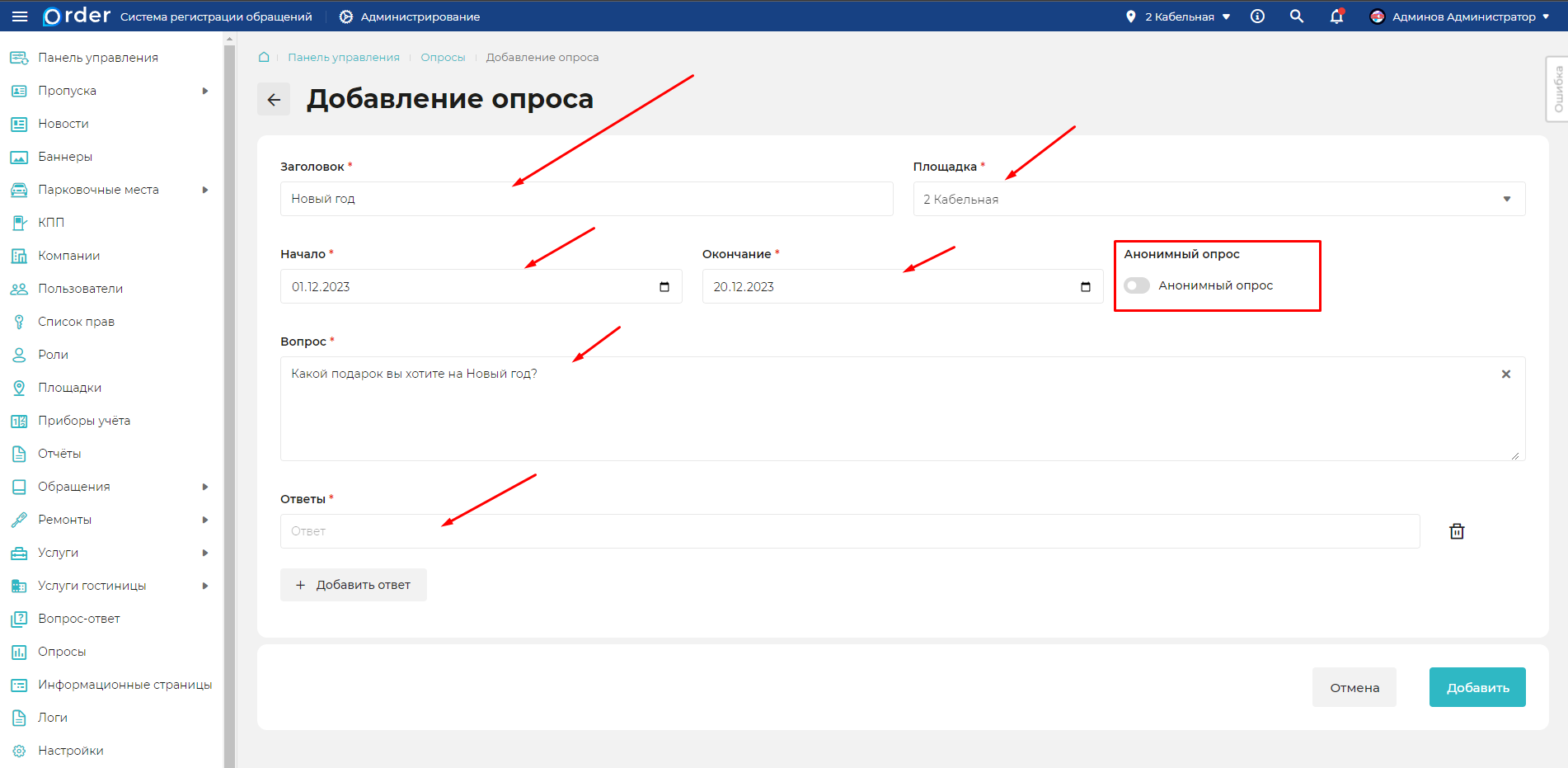Open the calendar picker in the Окончание field
1568x768 pixels.
(1086, 287)
